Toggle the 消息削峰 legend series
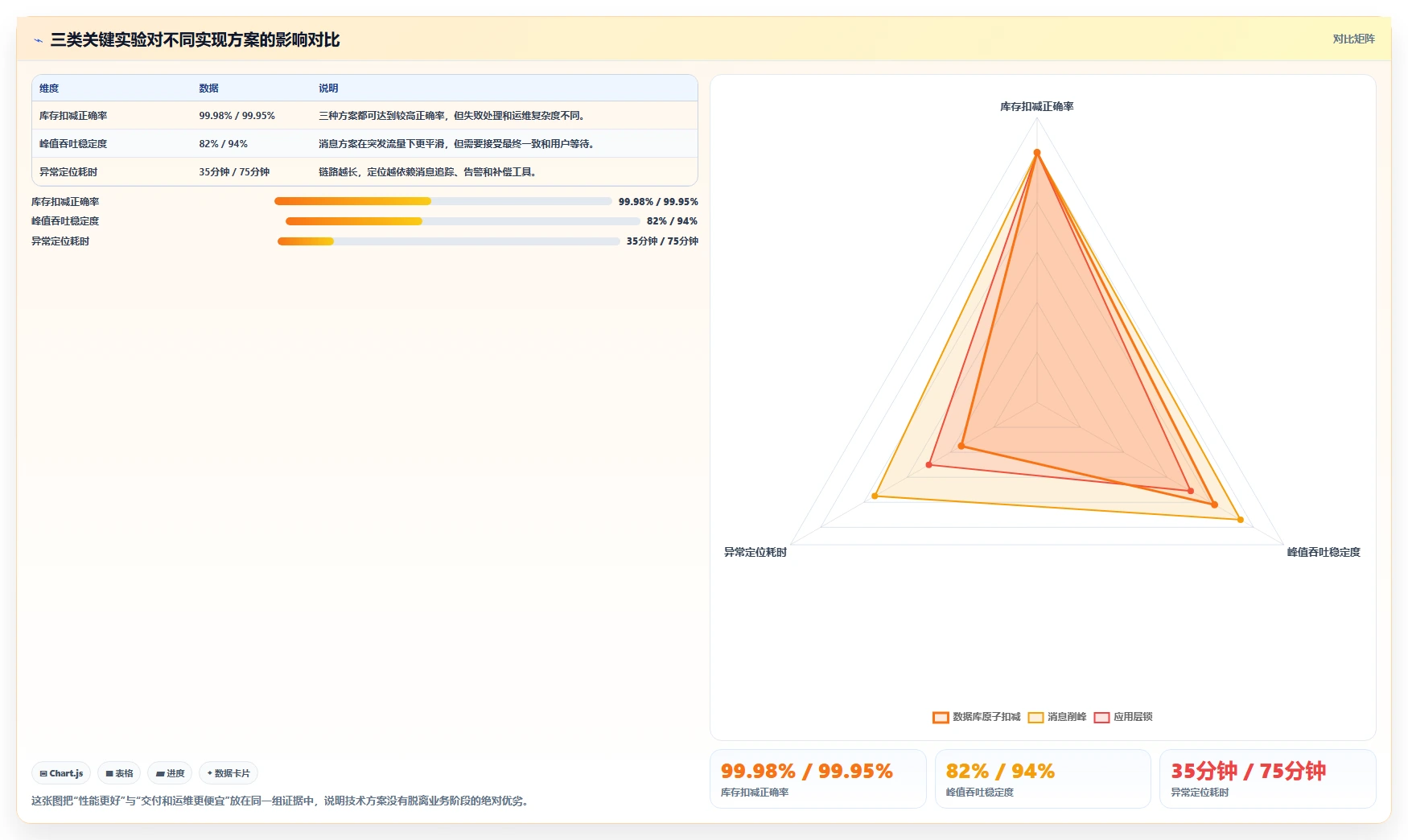This screenshot has height=840, width=1408. (x=1057, y=717)
